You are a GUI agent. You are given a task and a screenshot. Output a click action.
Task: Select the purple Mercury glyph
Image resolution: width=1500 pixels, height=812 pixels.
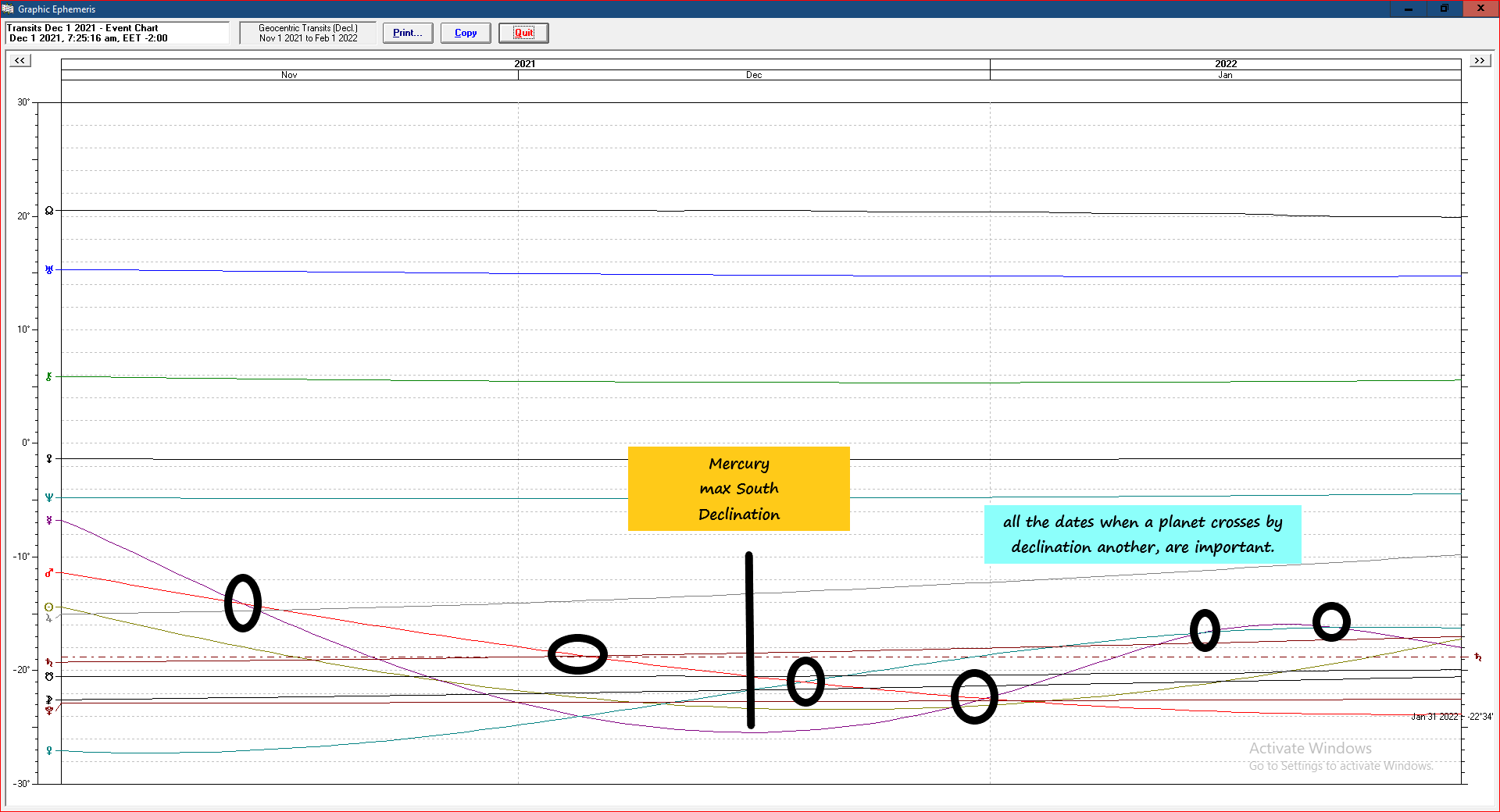49,520
